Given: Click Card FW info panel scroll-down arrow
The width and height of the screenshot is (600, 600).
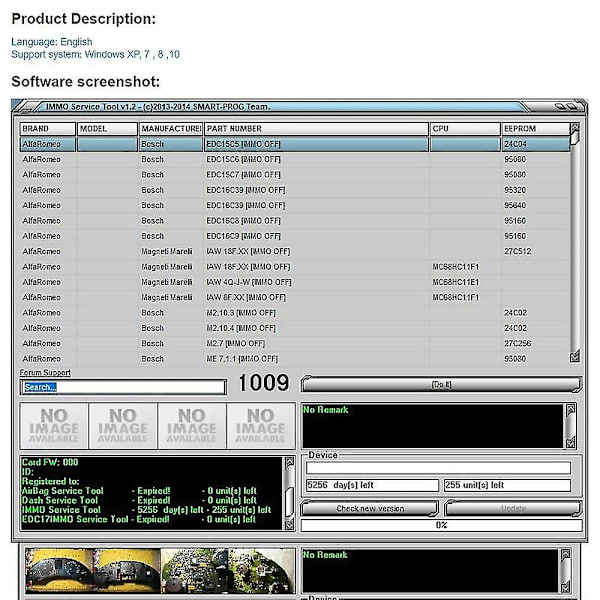Looking at the screenshot, I should coord(290,524).
